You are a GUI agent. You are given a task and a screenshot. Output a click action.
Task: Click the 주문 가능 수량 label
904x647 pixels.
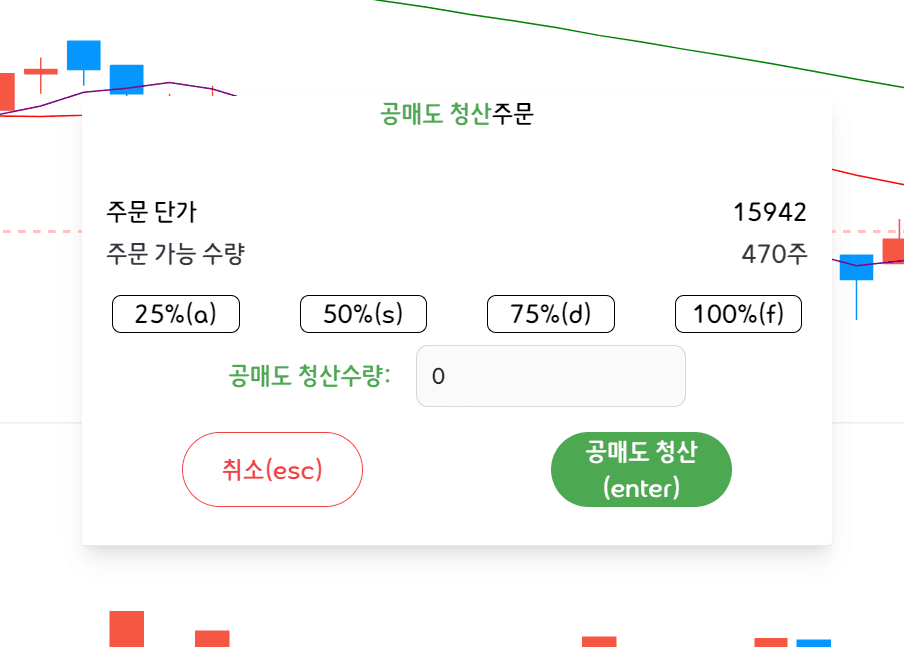coord(176,254)
